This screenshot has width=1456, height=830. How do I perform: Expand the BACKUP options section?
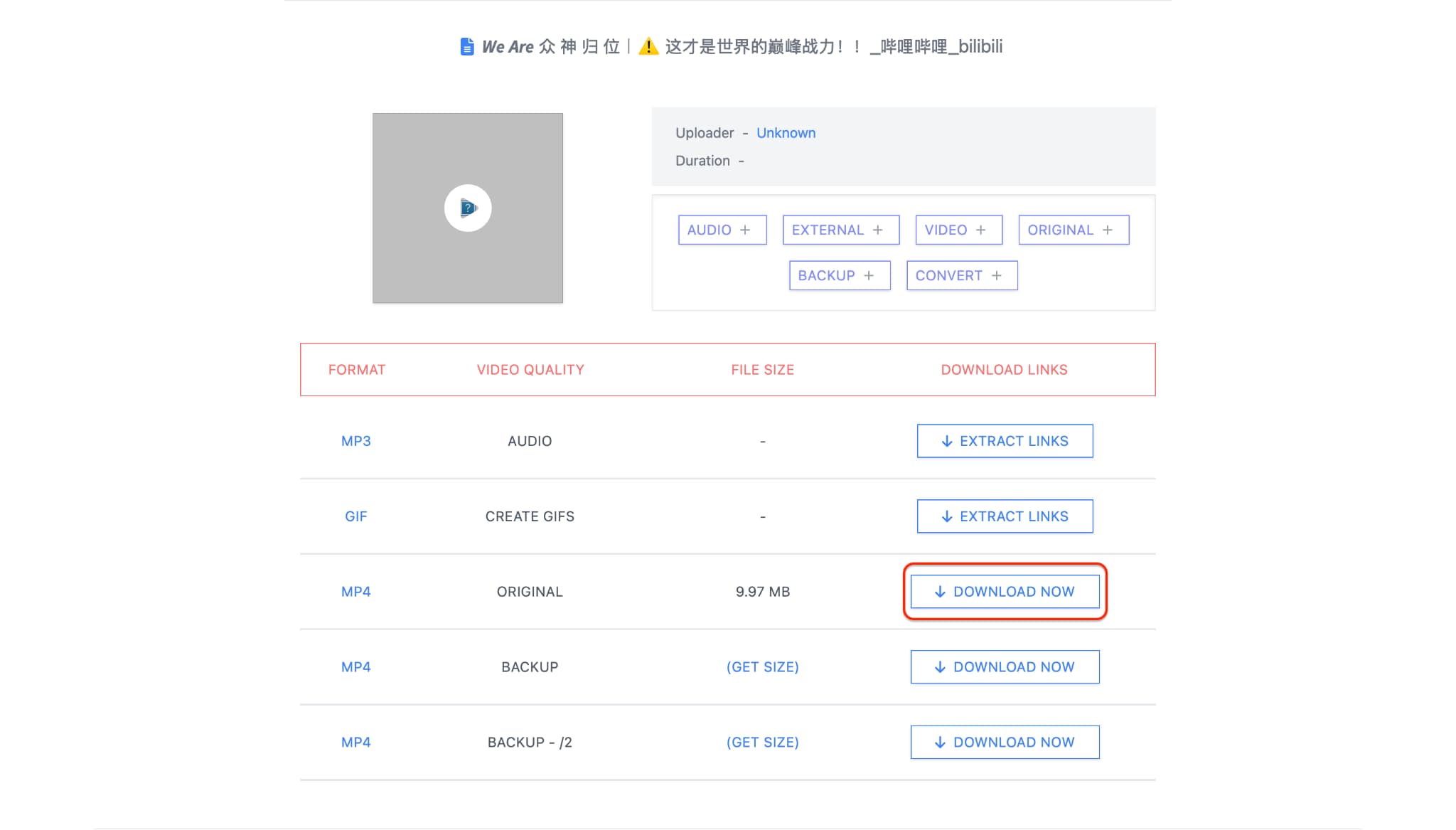[839, 275]
